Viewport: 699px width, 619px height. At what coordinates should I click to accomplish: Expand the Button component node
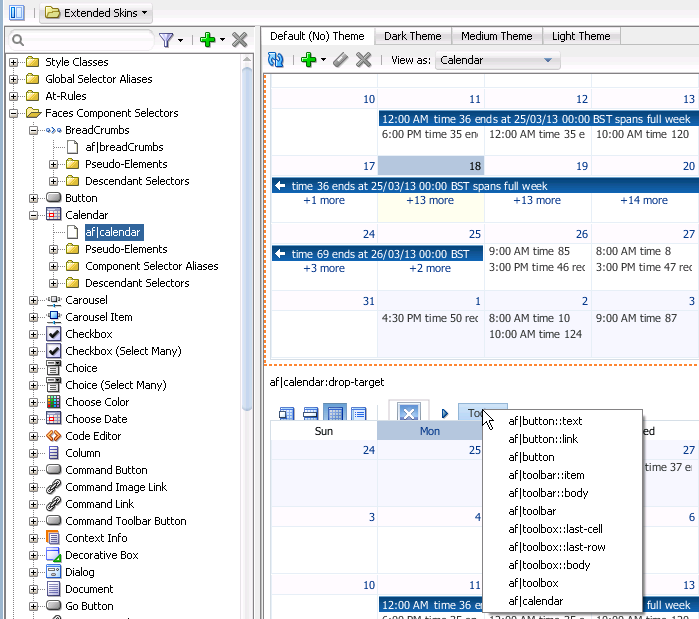[33, 198]
